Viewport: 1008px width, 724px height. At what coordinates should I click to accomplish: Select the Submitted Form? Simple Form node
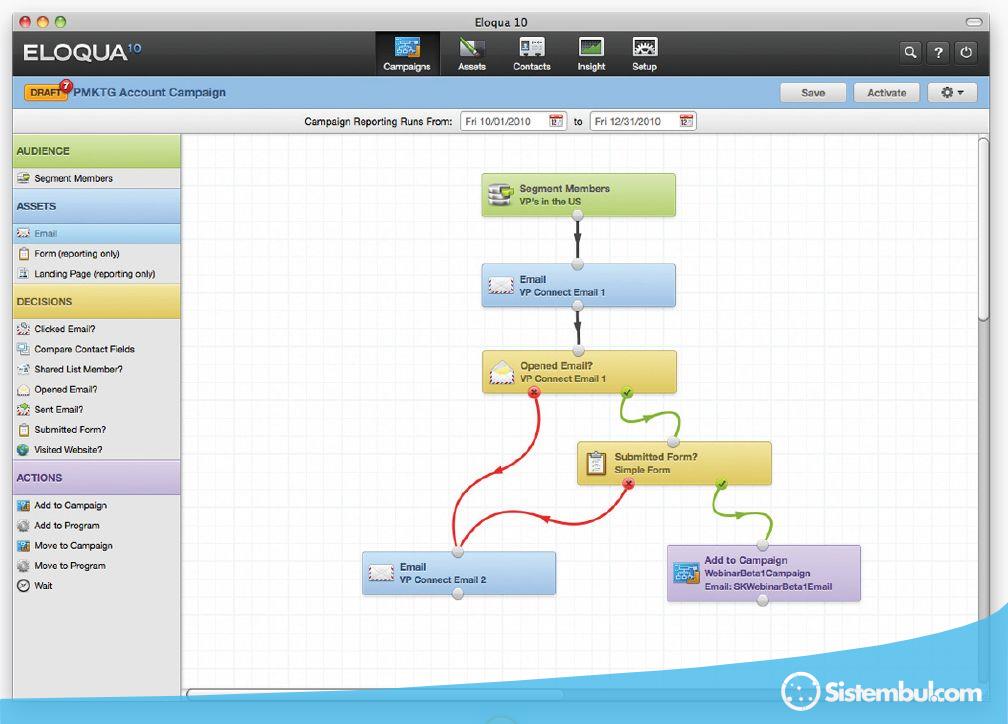[x=674, y=463]
